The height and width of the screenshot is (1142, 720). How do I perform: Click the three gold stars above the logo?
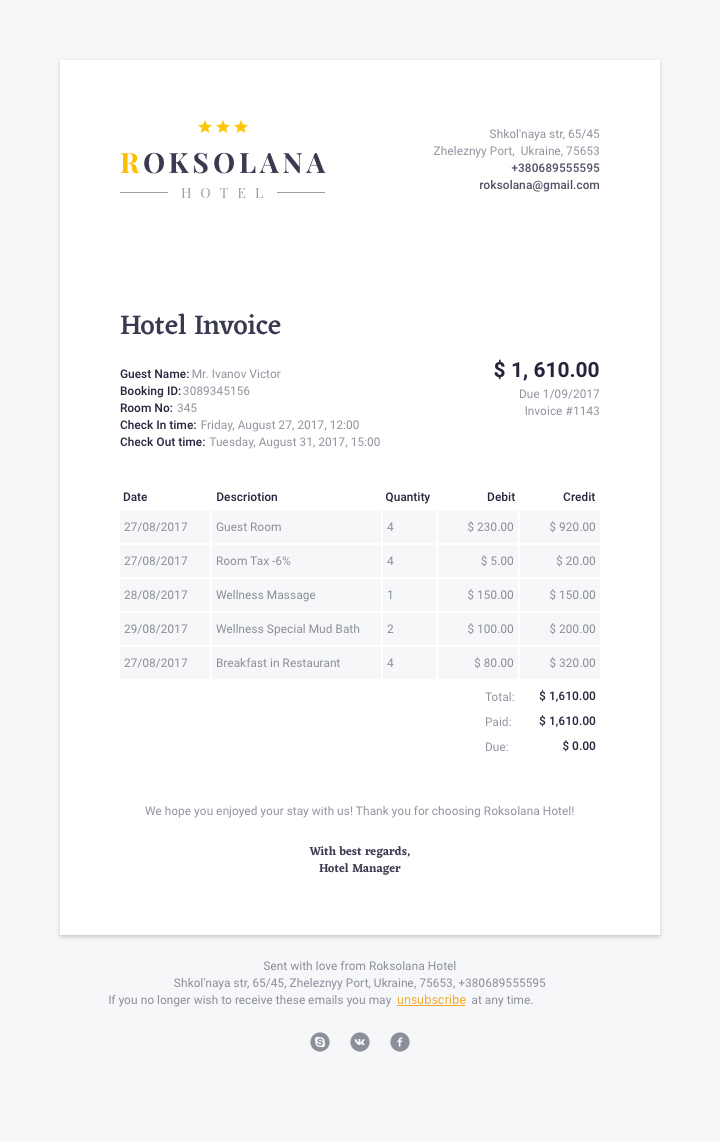(x=223, y=127)
